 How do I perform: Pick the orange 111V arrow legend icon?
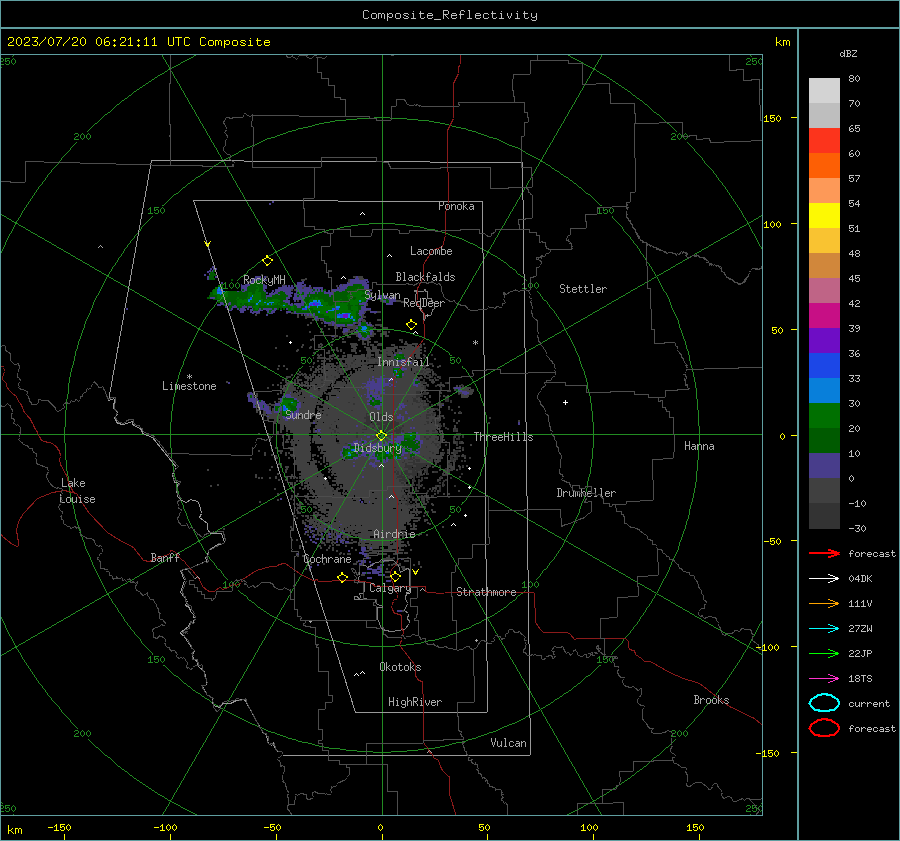click(824, 603)
